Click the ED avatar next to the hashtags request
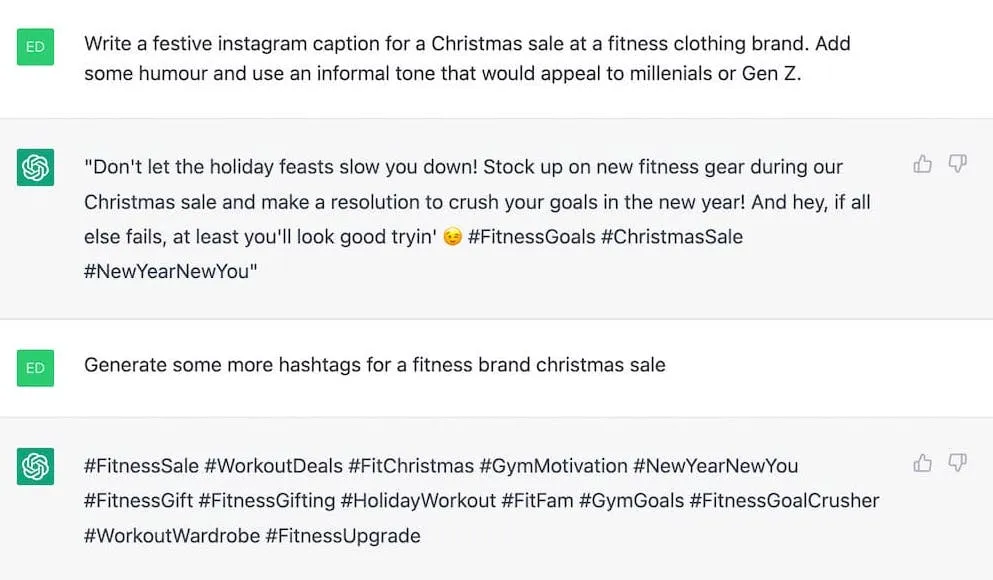 click(x=35, y=368)
